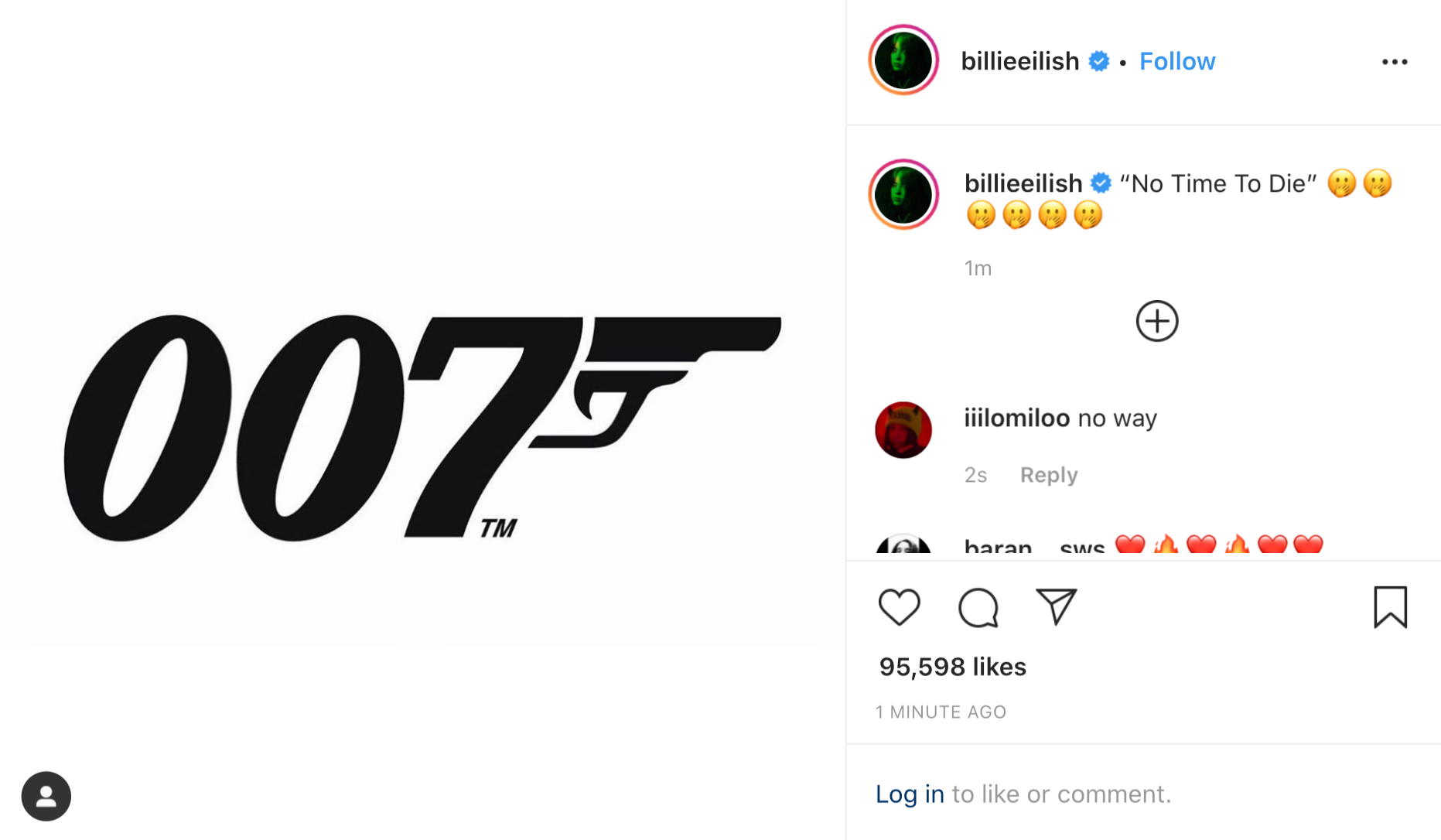
Task: View the 95,598 likes list
Action: [952, 667]
